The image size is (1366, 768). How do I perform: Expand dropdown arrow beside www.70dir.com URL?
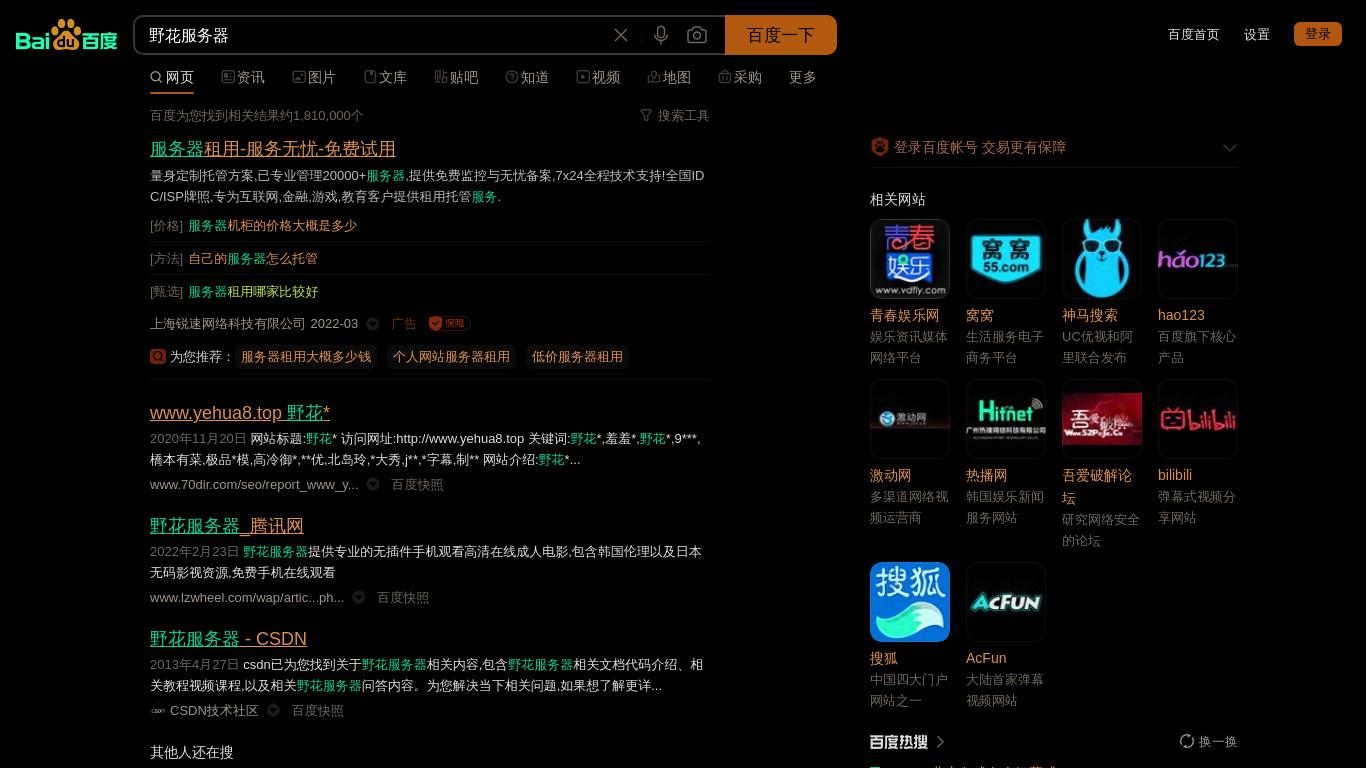point(373,485)
